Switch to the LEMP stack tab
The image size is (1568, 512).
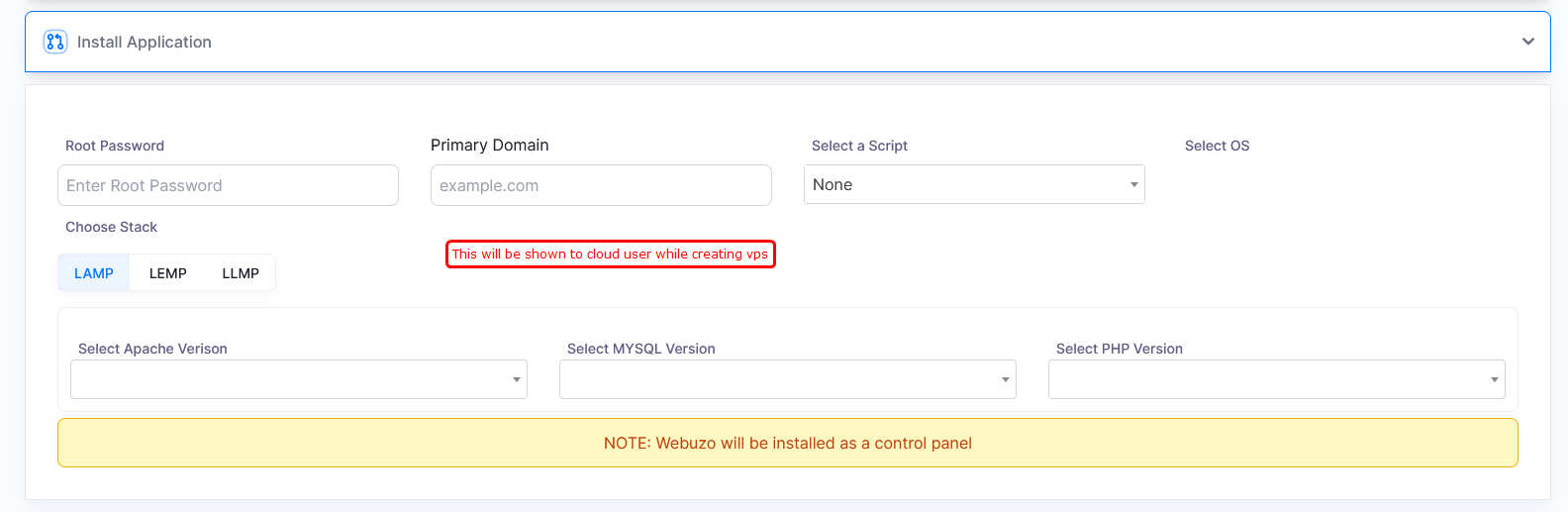coord(167,273)
